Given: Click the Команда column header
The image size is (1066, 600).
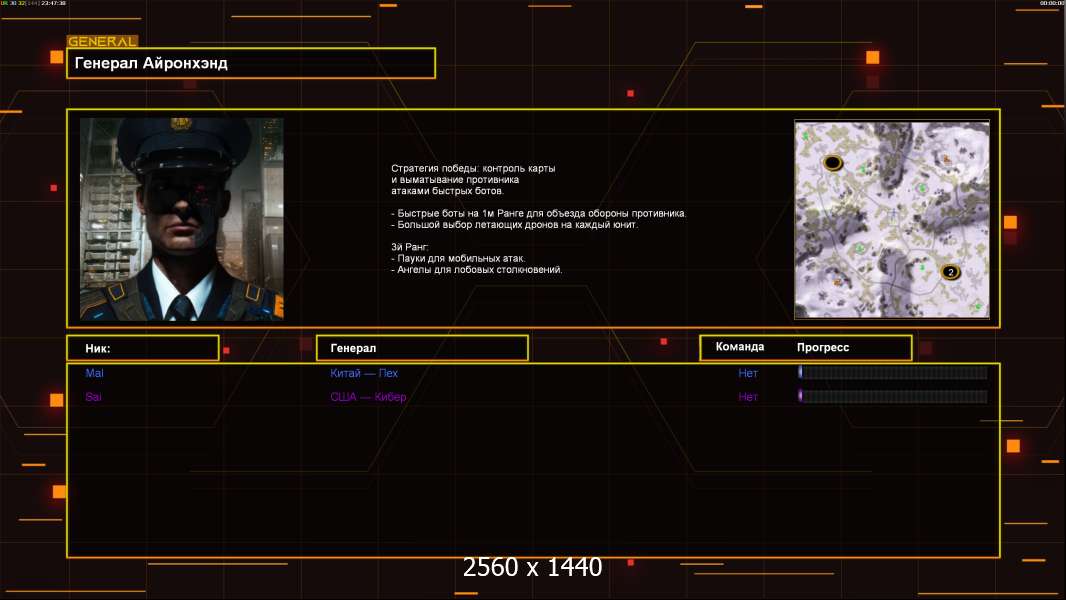Looking at the screenshot, I should point(740,347).
